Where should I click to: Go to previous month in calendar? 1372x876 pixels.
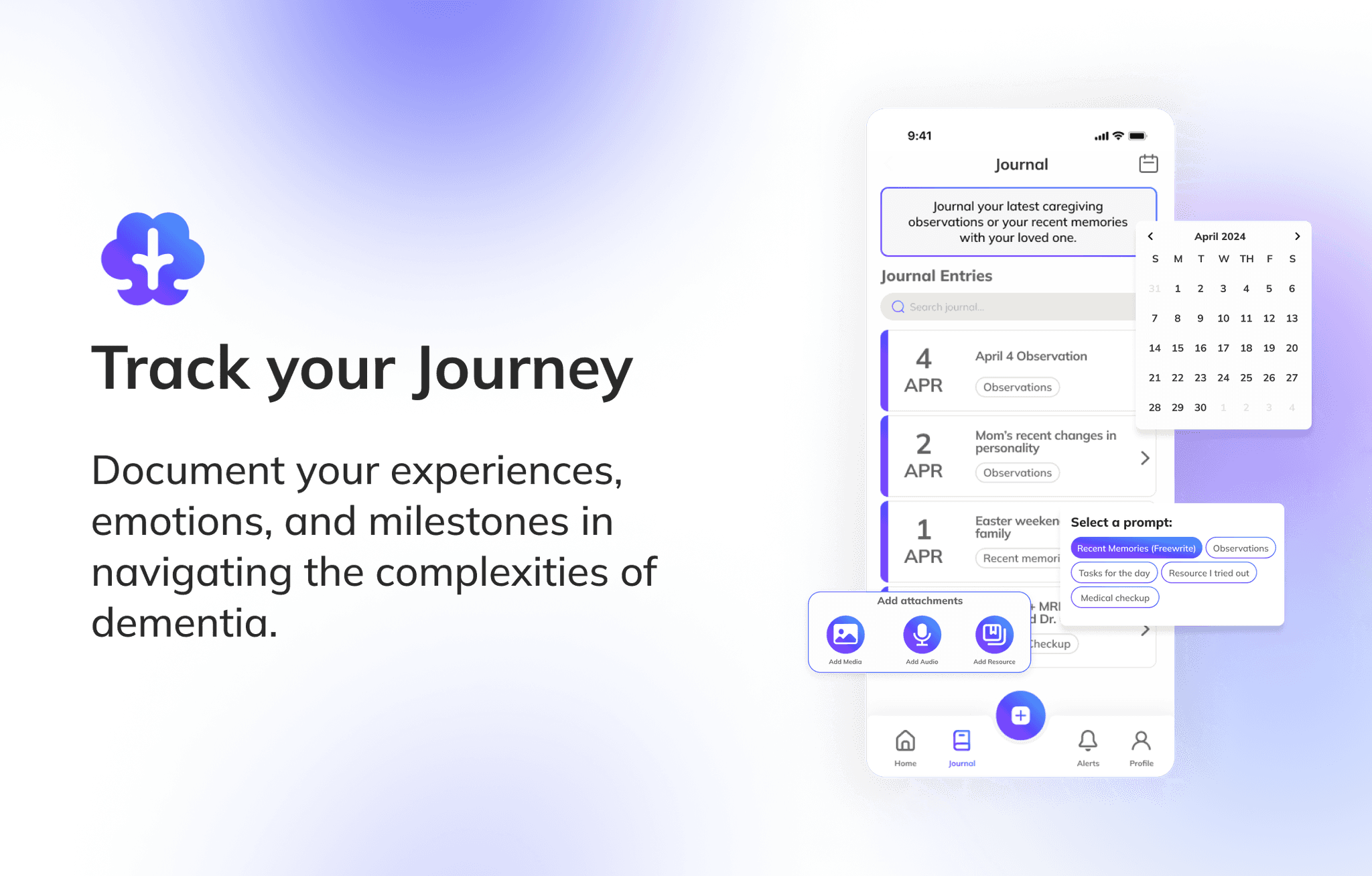pos(1150,237)
